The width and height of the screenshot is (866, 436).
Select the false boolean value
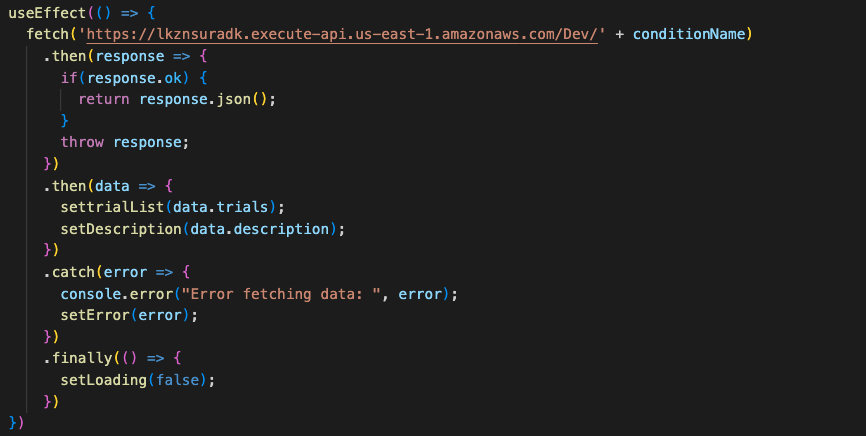point(183,380)
